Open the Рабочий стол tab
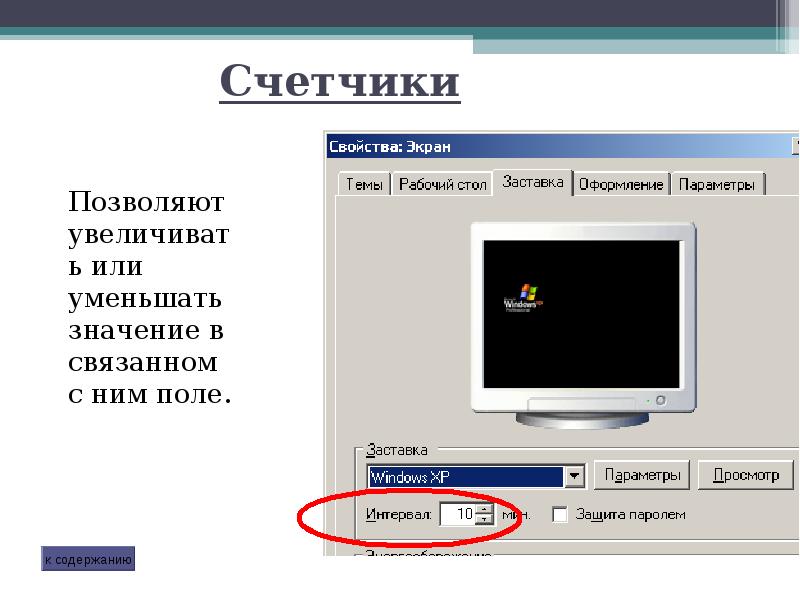Image resolution: width=800 pixels, height=600 pixels. (442, 185)
